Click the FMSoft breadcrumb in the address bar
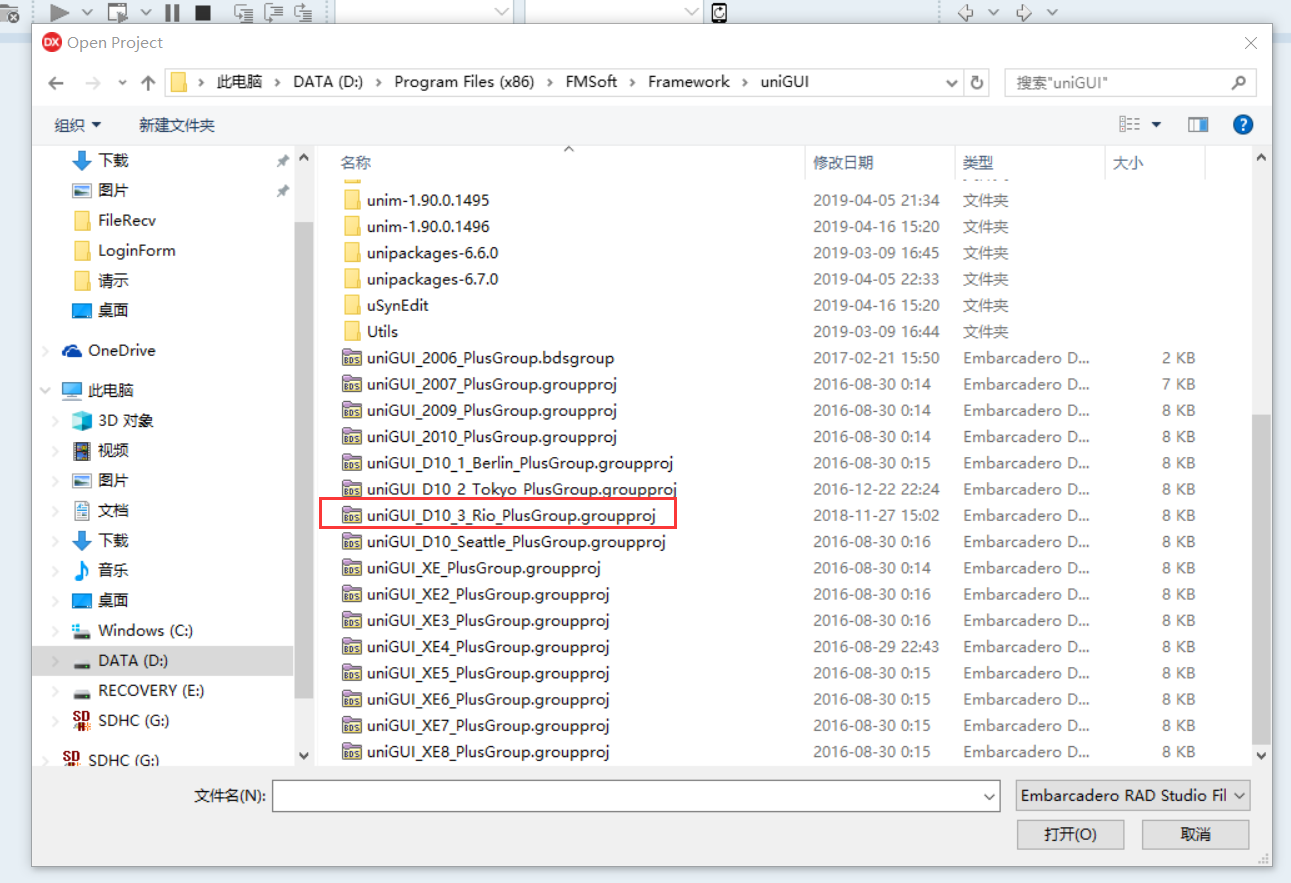The image size is (1291, 883). [x=591, y=81]
